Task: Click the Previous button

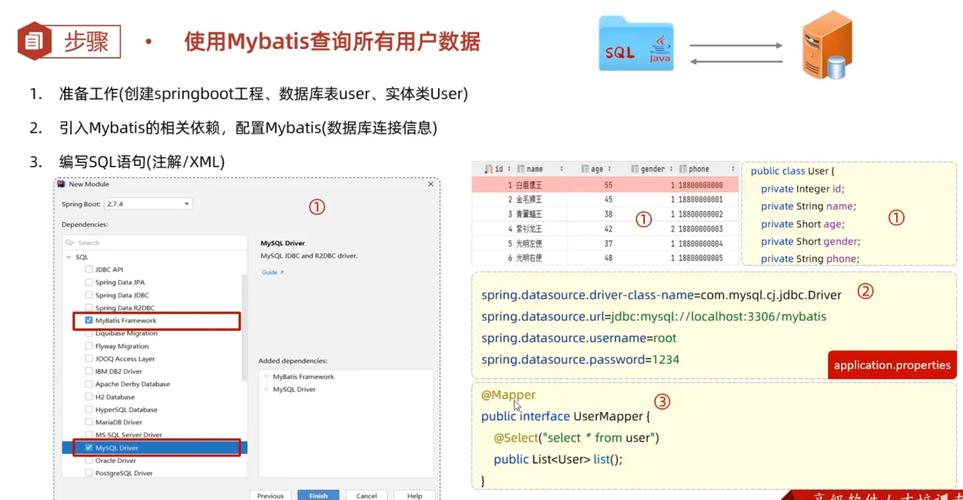Action: (x=270, y=495)
